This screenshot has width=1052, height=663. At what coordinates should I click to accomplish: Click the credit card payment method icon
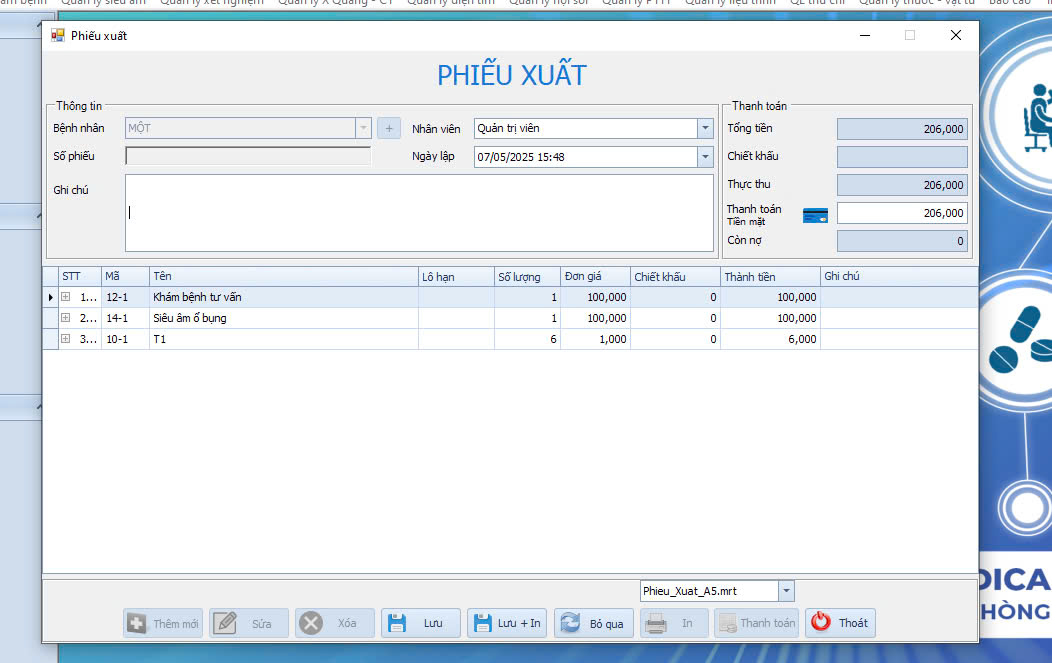click(815, 215)
